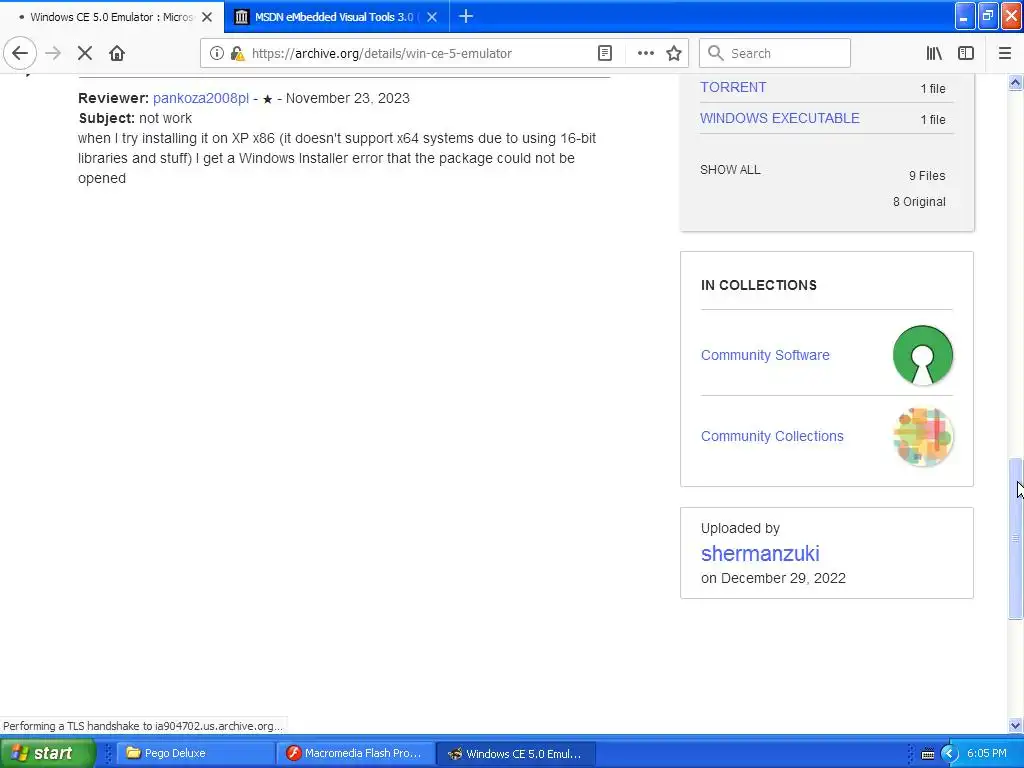
Task: Click the 9 Files count text
Action: 927,176
